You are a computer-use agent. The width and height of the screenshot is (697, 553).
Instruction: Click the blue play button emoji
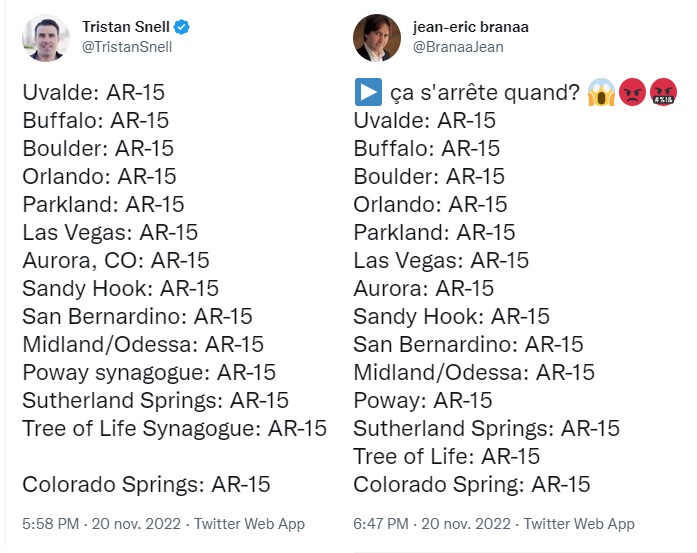(x=366, y=94)
